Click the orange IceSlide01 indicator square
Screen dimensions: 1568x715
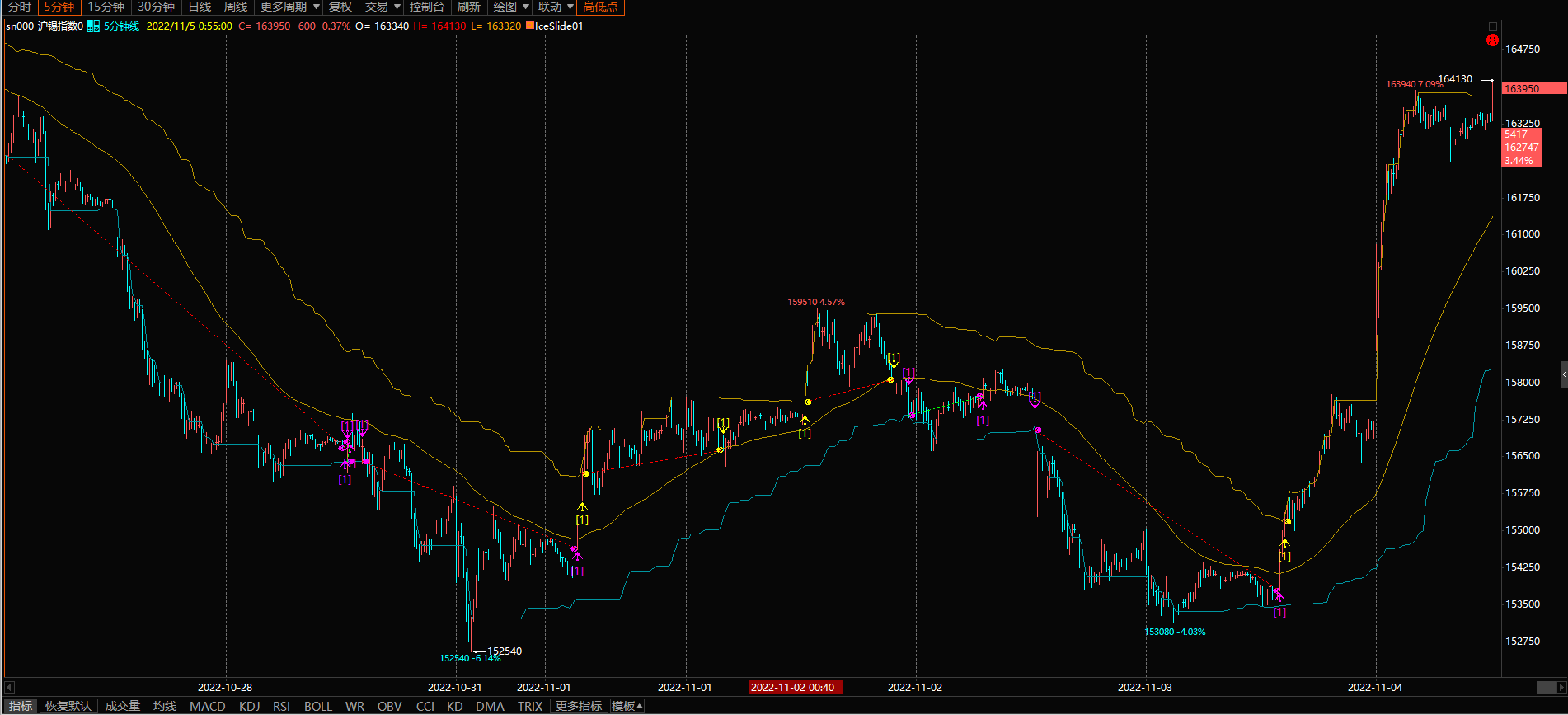click(530, 26)
